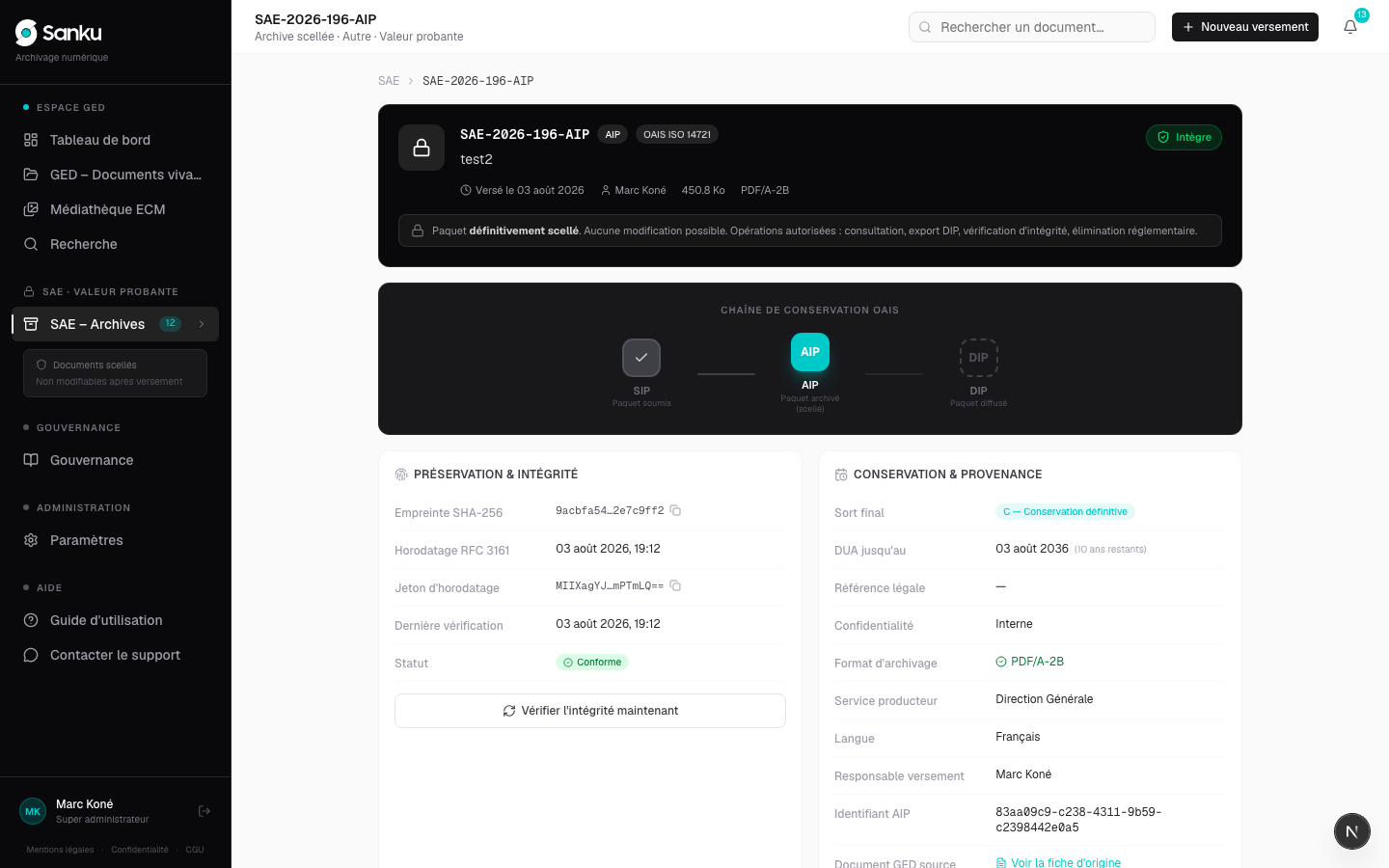Screen dimensions: 1389x868
Task: Click the GED folder icon
Action: 31,175
